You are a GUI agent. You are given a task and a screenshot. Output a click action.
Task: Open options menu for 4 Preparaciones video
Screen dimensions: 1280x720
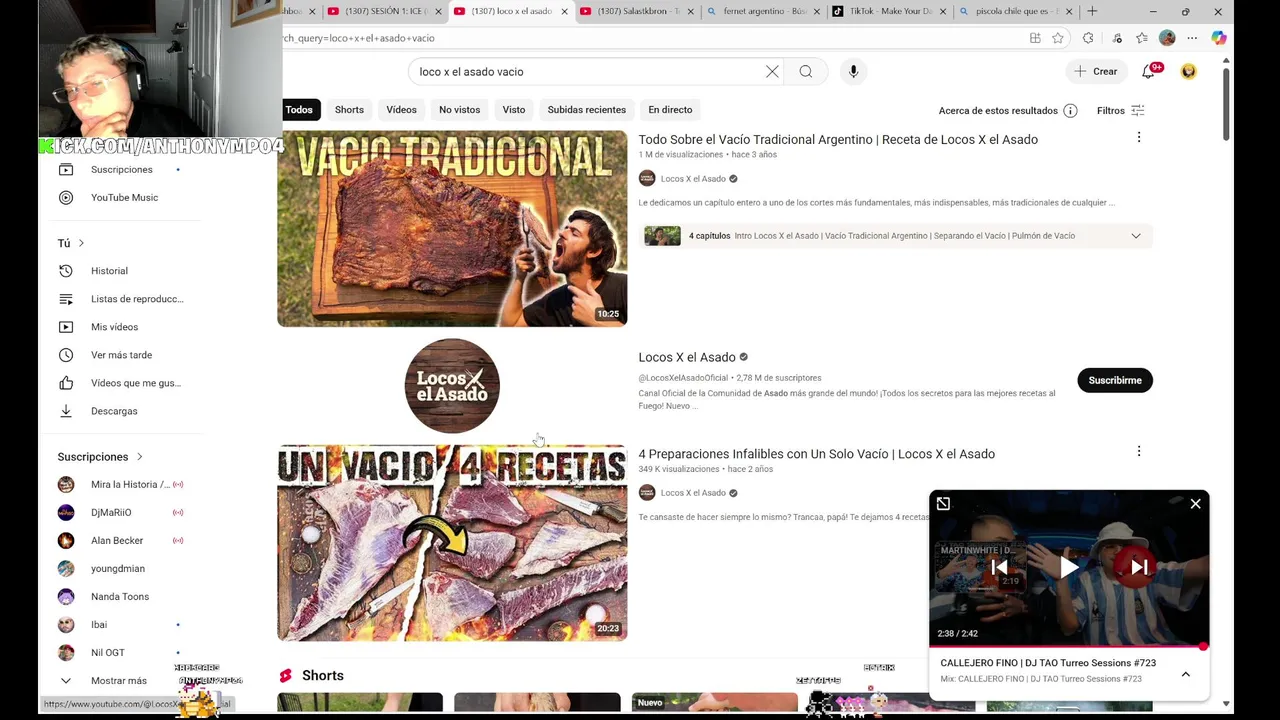coord(1138,451)
